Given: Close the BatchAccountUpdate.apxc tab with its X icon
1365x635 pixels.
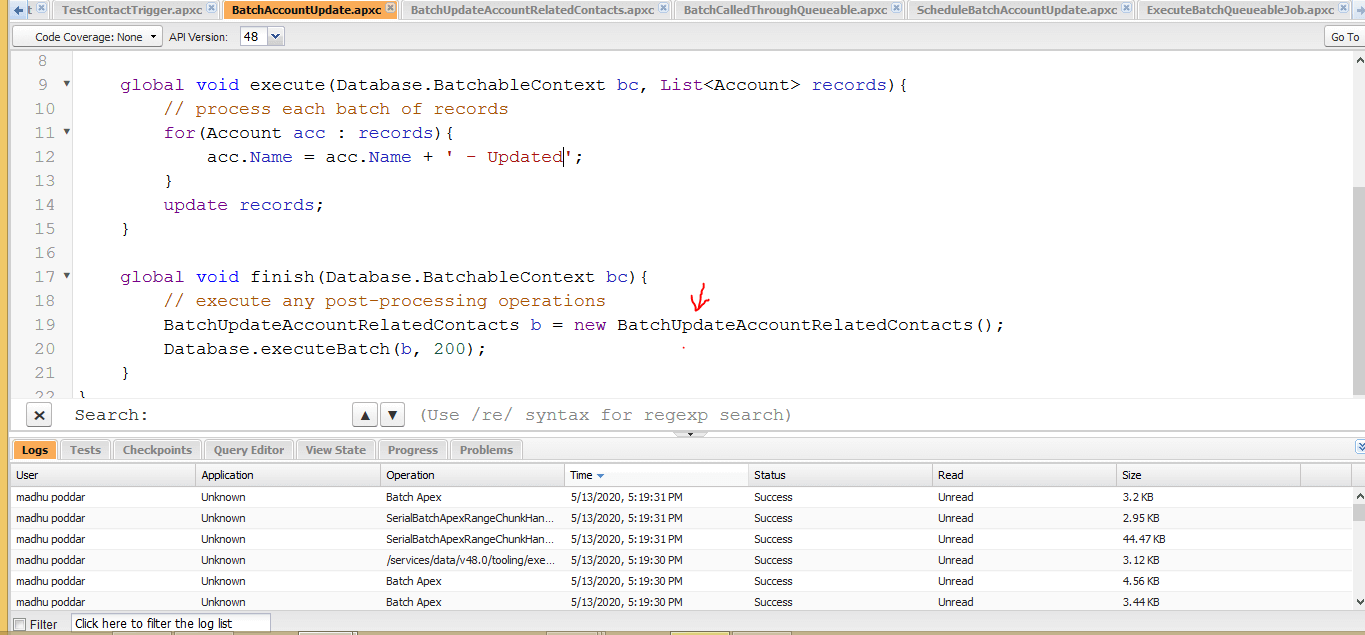Looking at the screenshot, I should click(390, 9).
